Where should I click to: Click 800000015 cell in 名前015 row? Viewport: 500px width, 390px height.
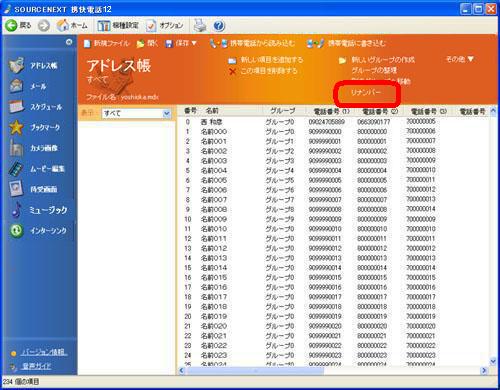(x=372, y=278)
